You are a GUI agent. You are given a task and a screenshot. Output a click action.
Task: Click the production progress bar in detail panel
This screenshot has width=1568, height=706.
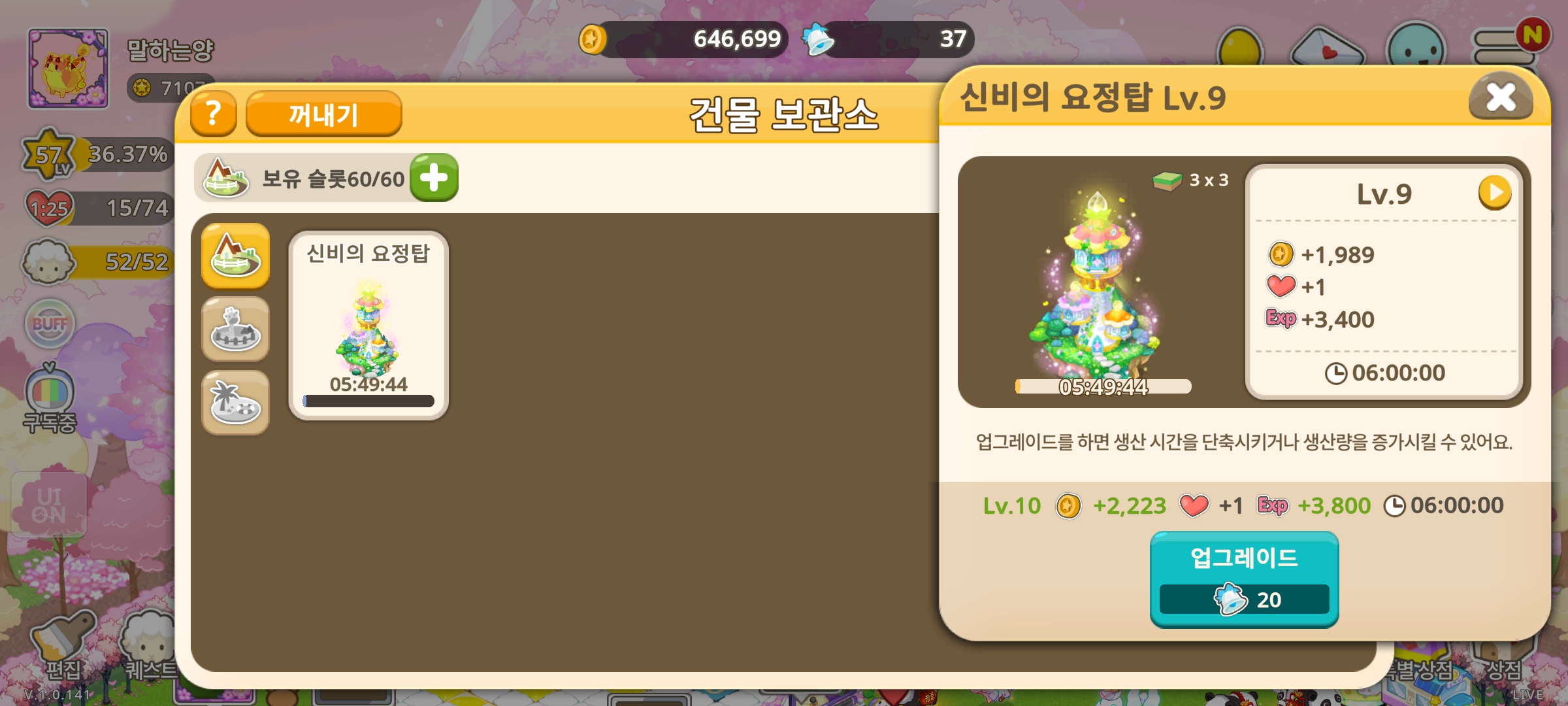click(x=1103, y=386)
